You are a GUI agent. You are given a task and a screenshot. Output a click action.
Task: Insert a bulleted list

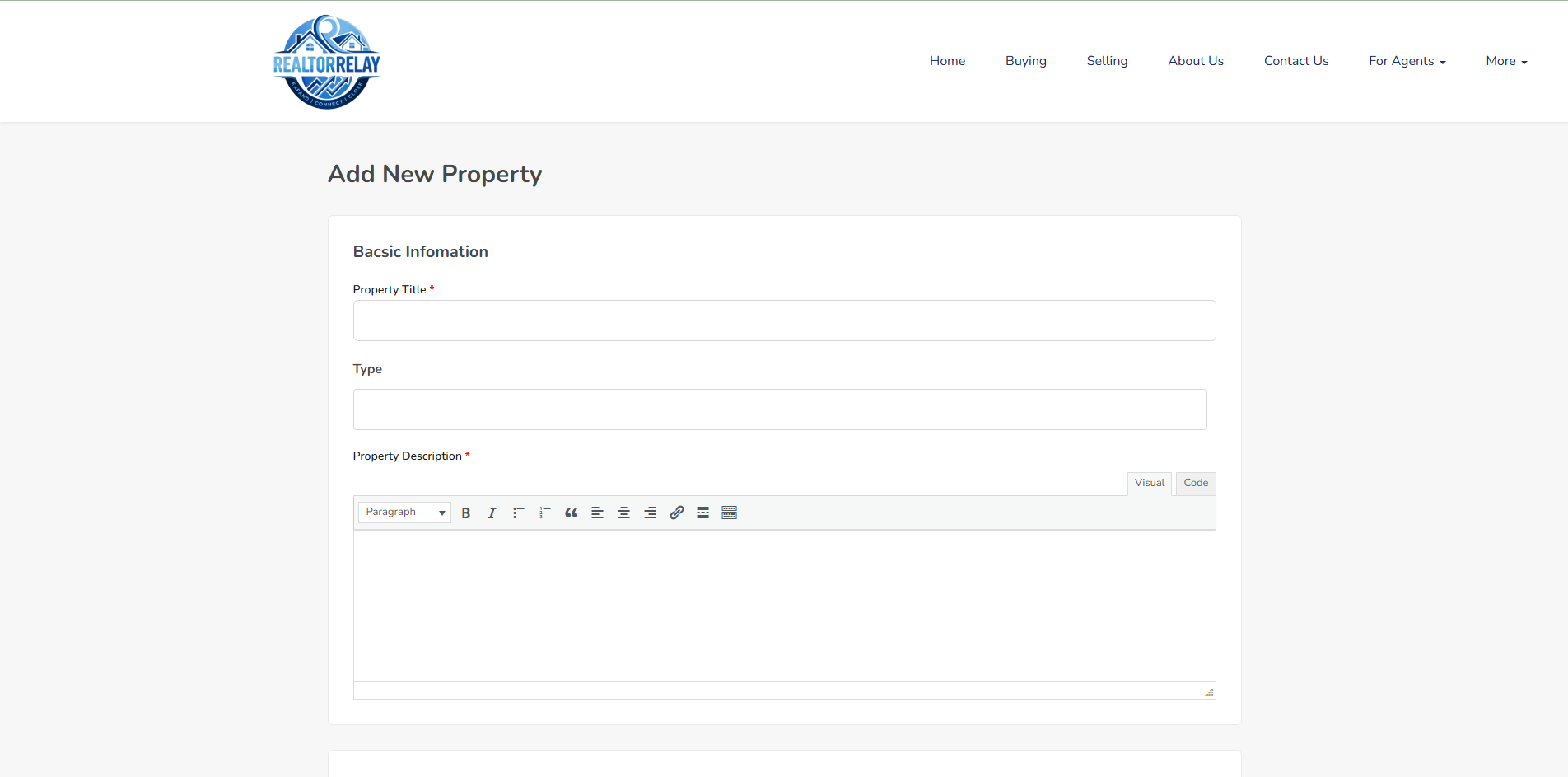(518, 512)
